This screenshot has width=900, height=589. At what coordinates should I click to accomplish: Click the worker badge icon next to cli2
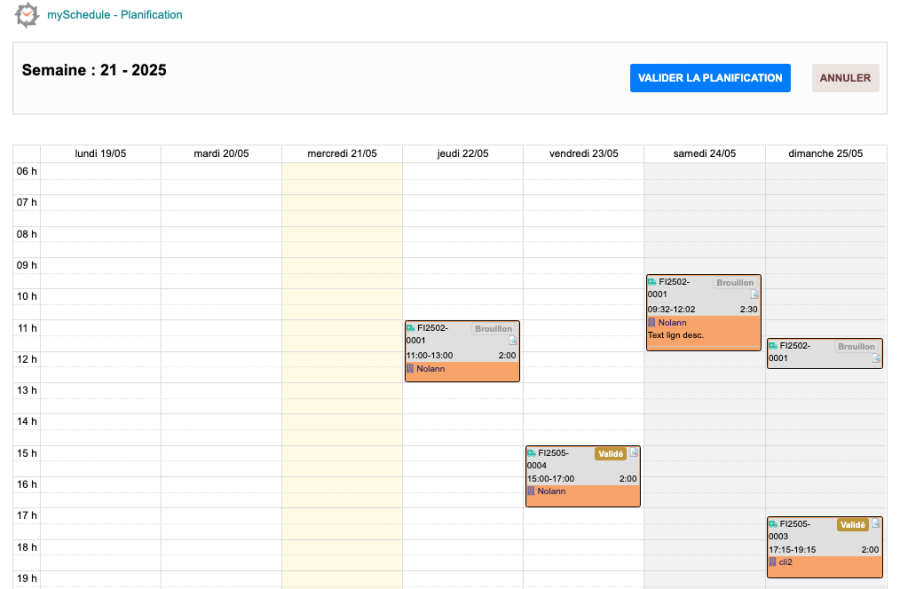[x=773, y=562]
